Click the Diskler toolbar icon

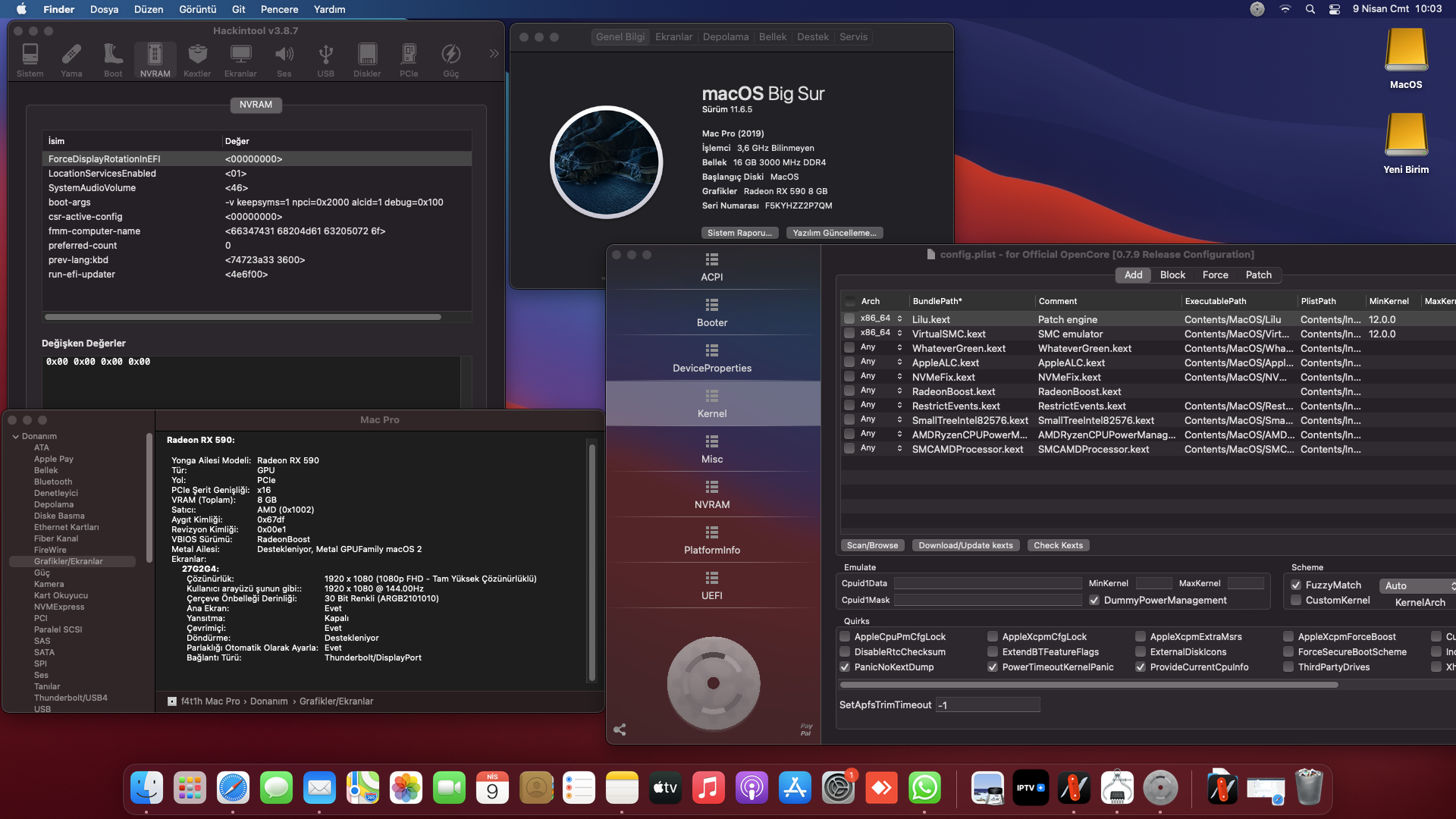point(367,60)
